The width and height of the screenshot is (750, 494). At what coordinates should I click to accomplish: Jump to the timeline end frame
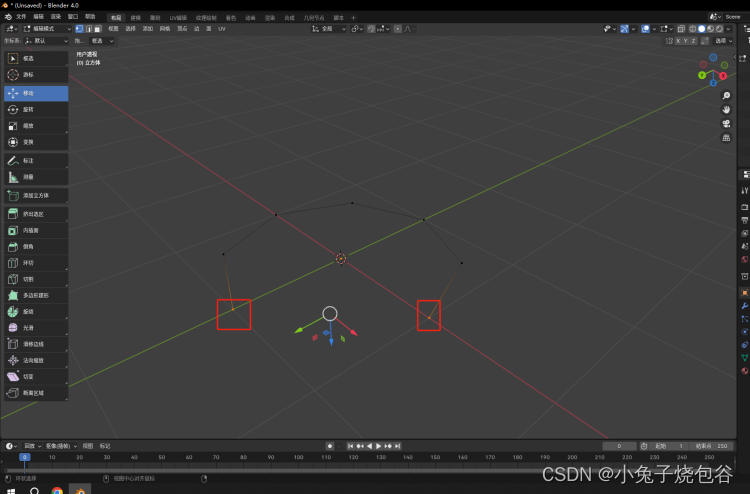(x=397, y=446)
